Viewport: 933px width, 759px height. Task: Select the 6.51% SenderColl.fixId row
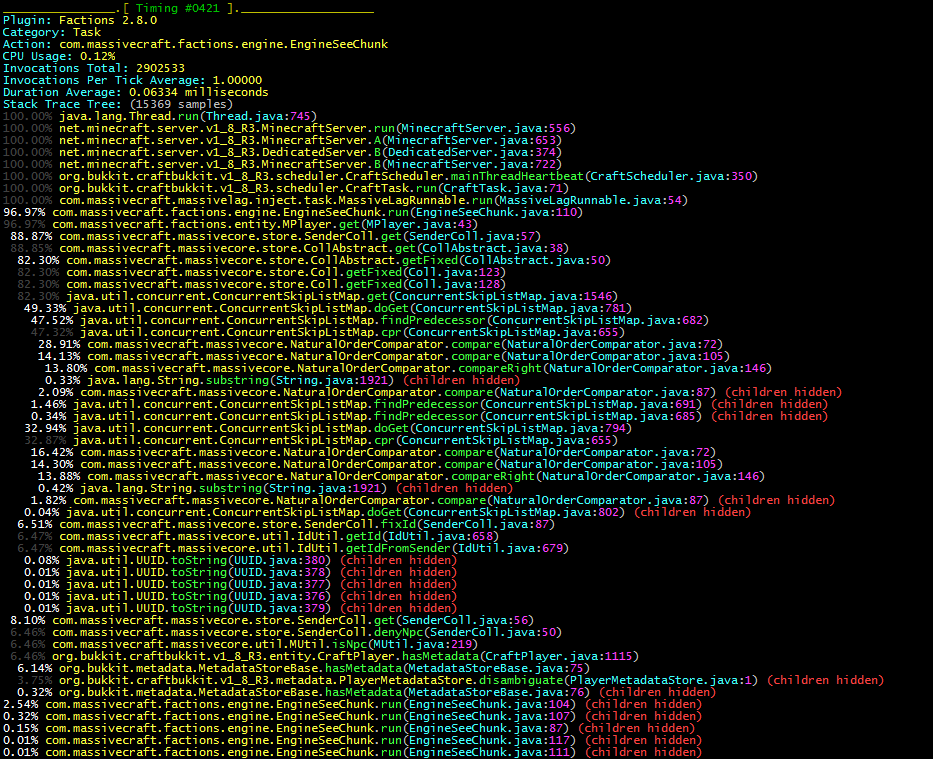(286, 524)
